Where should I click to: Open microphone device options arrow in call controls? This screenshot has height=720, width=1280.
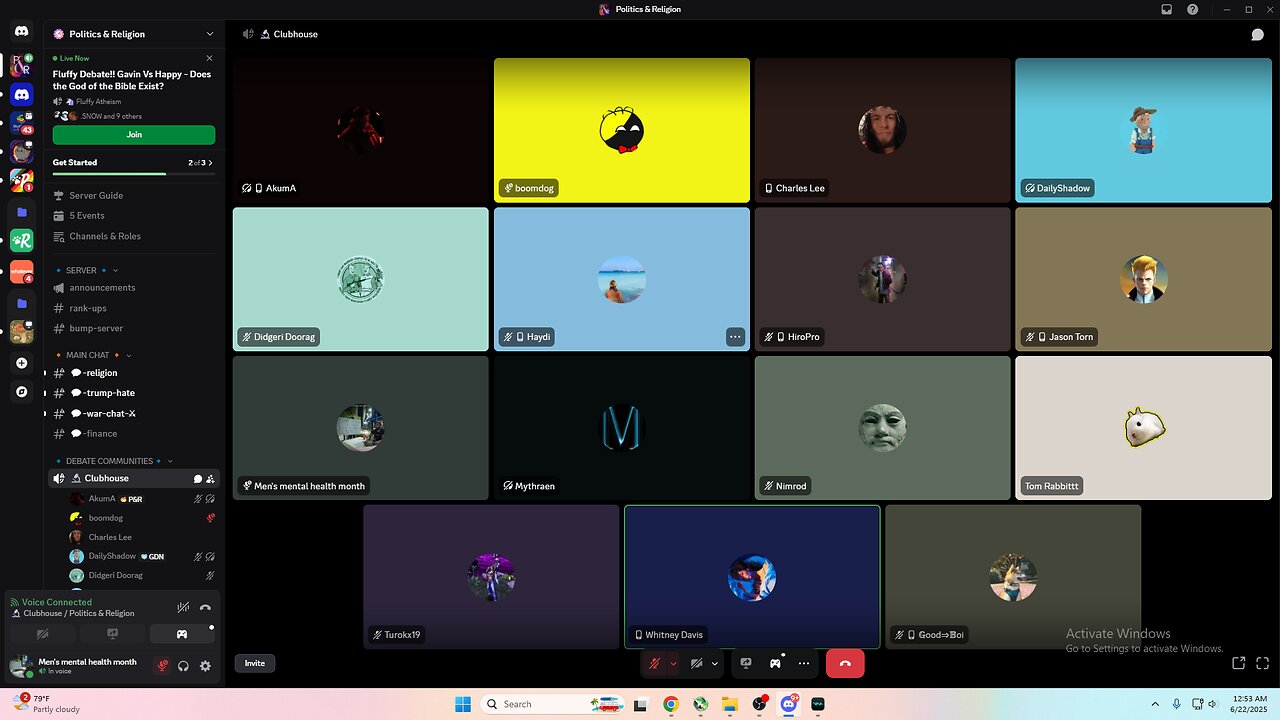(673, 663)
